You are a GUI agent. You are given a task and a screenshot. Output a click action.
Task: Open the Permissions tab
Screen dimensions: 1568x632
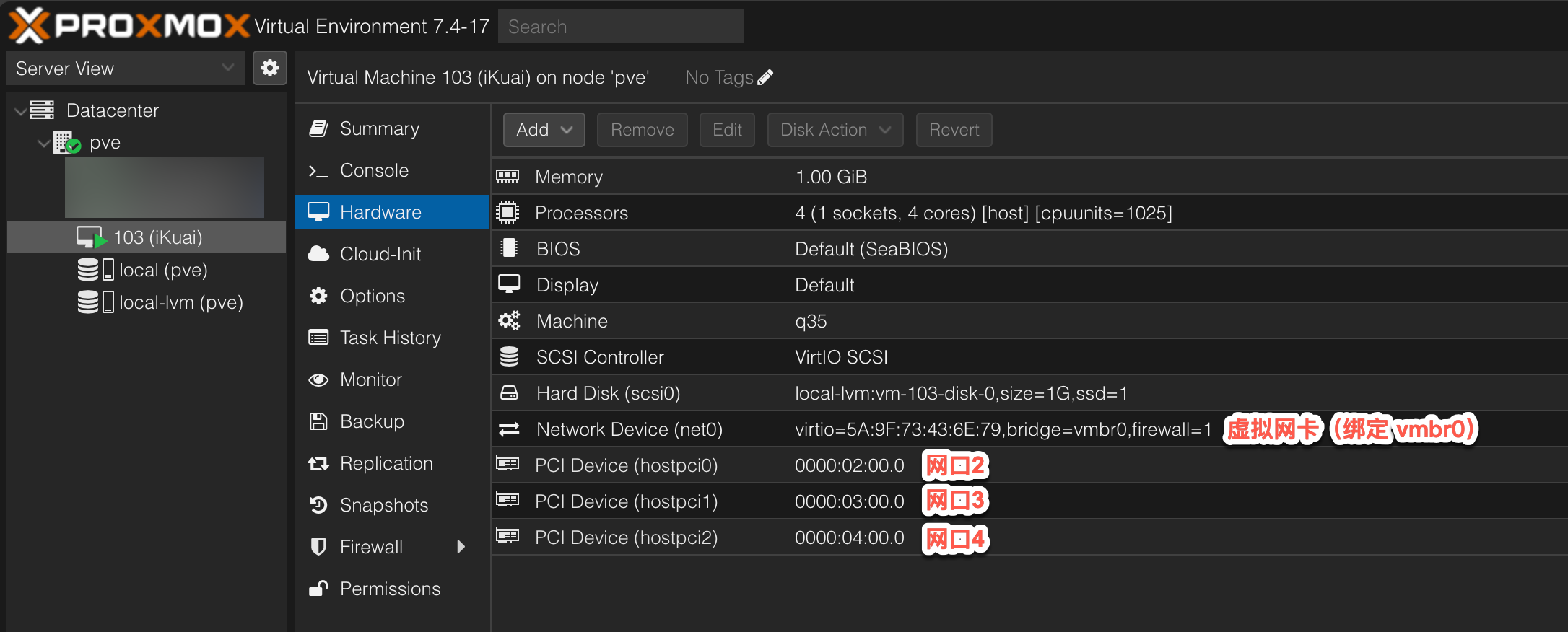tap(393, 589)
